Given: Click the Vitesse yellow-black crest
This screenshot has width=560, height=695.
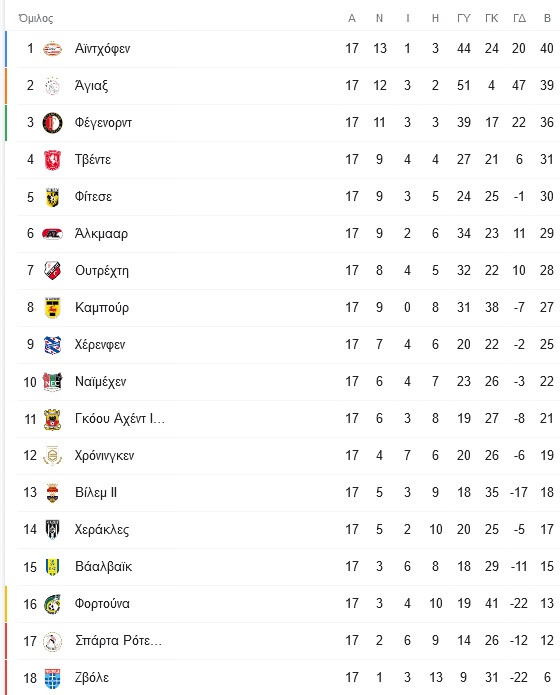Looking at the screenshot, I should [52, 197].
